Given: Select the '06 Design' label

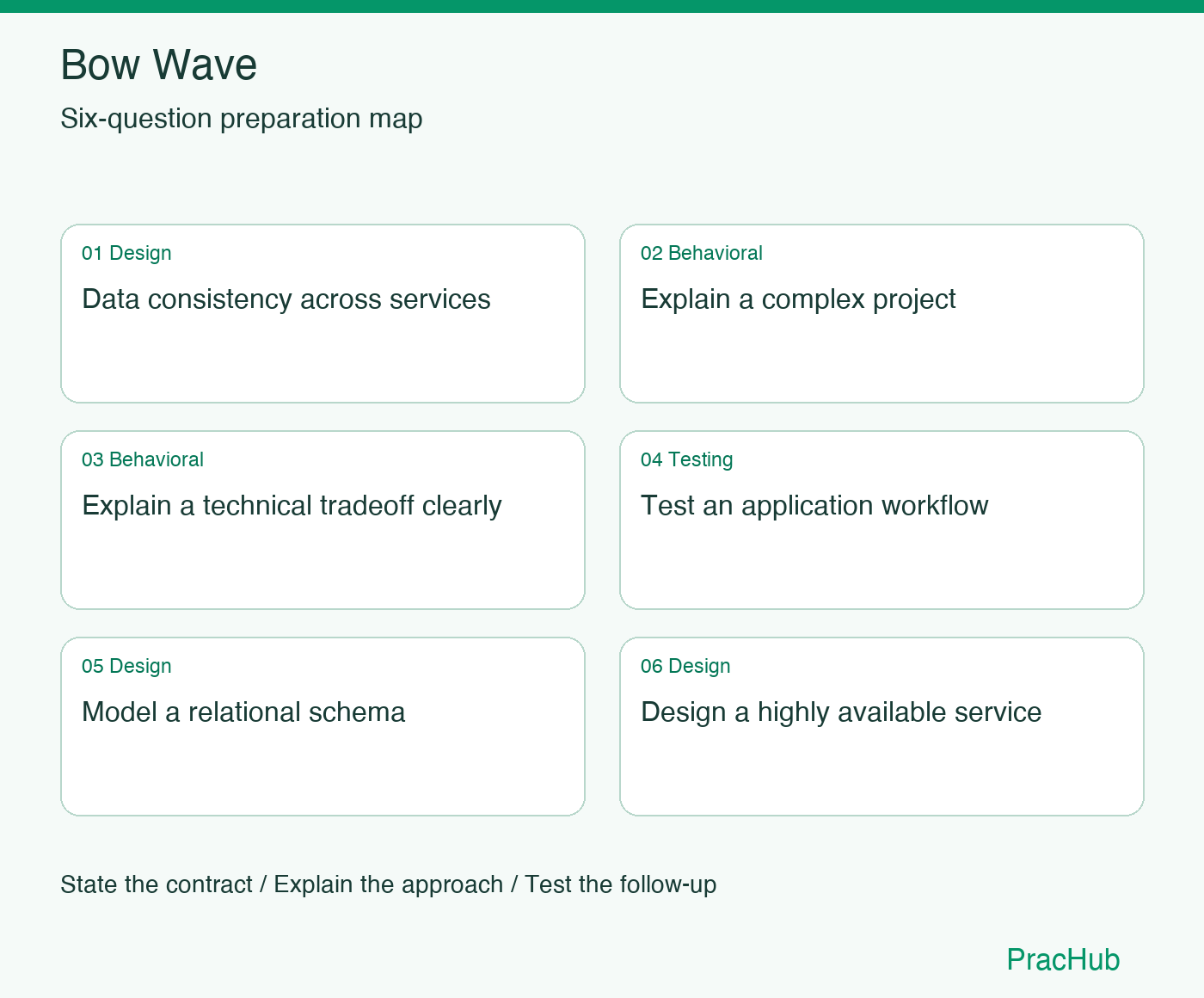Looking at the screenshot, I should pos(685,666).
